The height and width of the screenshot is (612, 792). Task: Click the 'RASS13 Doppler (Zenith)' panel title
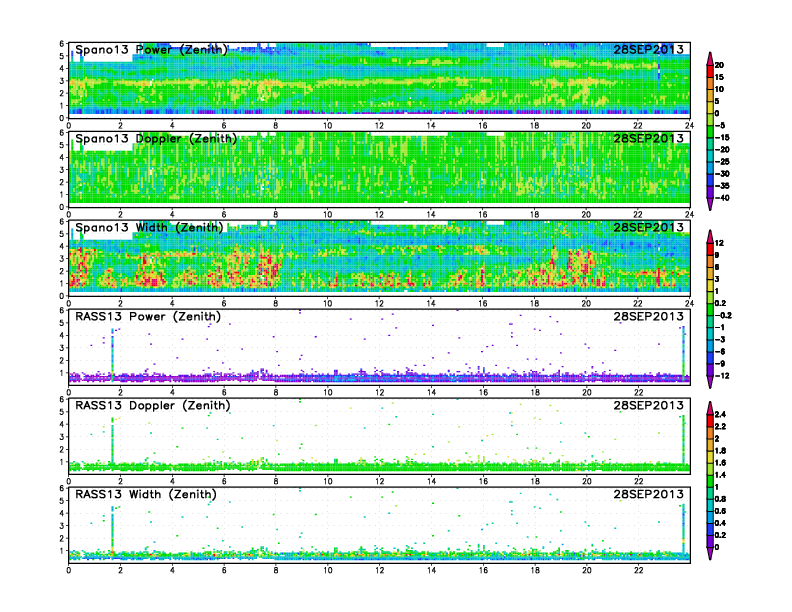[x=153, y=405]
